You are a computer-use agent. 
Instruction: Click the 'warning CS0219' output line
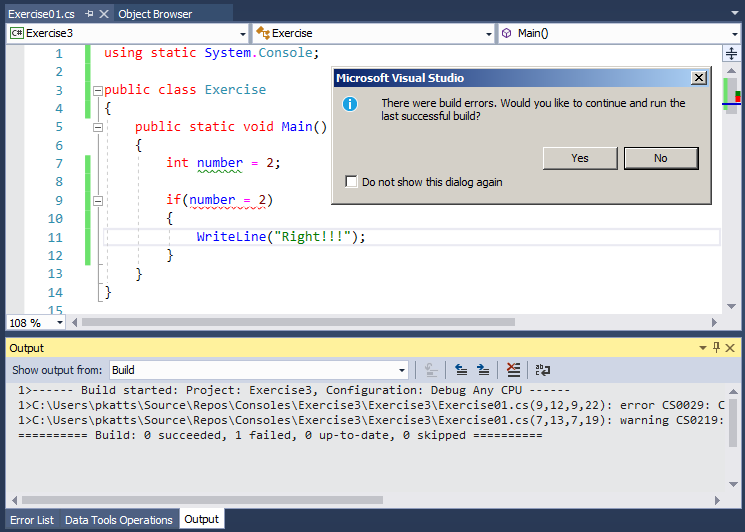(x=371, y=420)
